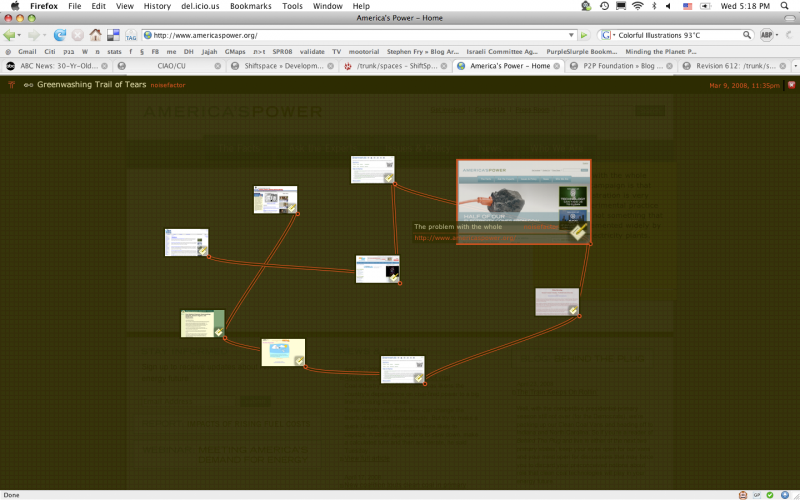Click the pink page thumbnail in the trail

coord(557,302)
